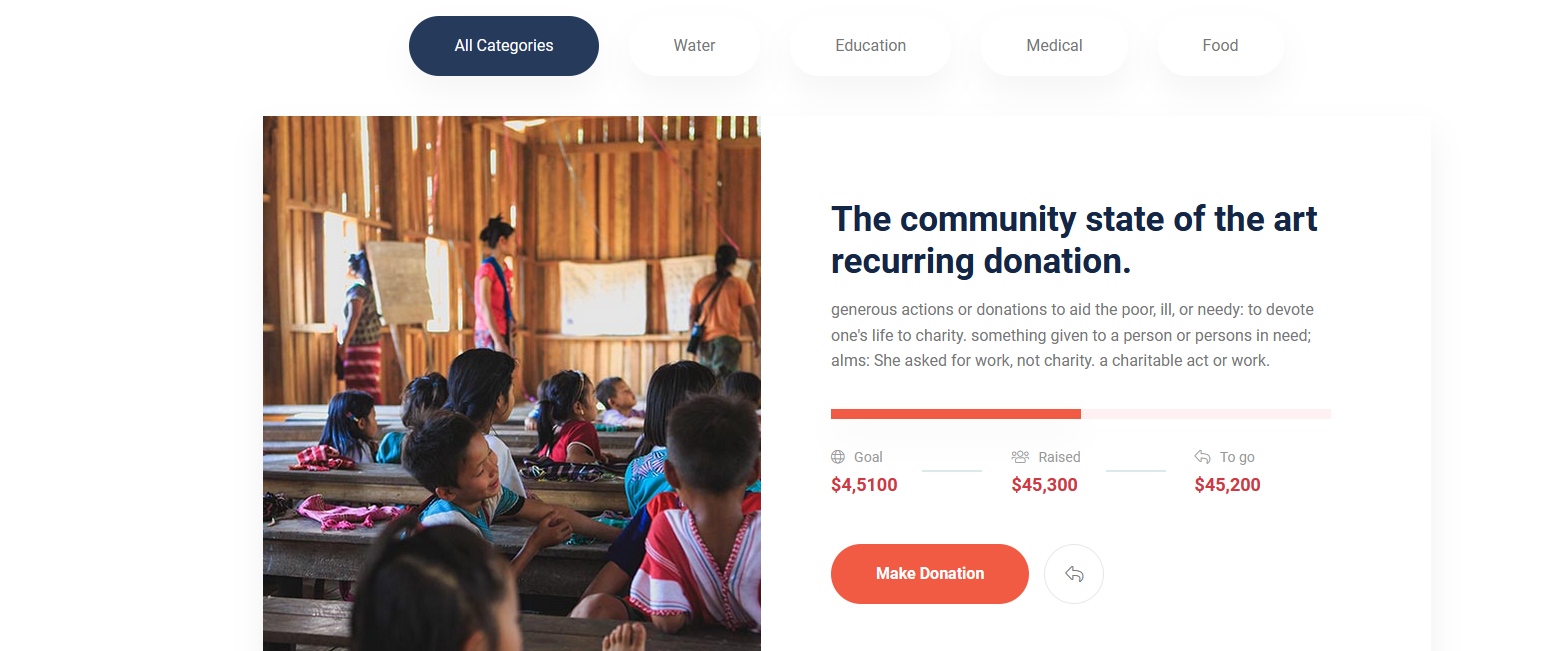Click the $4,5100 goal amount
This screenshot has height=651, width=1546.
coord(864,485)
